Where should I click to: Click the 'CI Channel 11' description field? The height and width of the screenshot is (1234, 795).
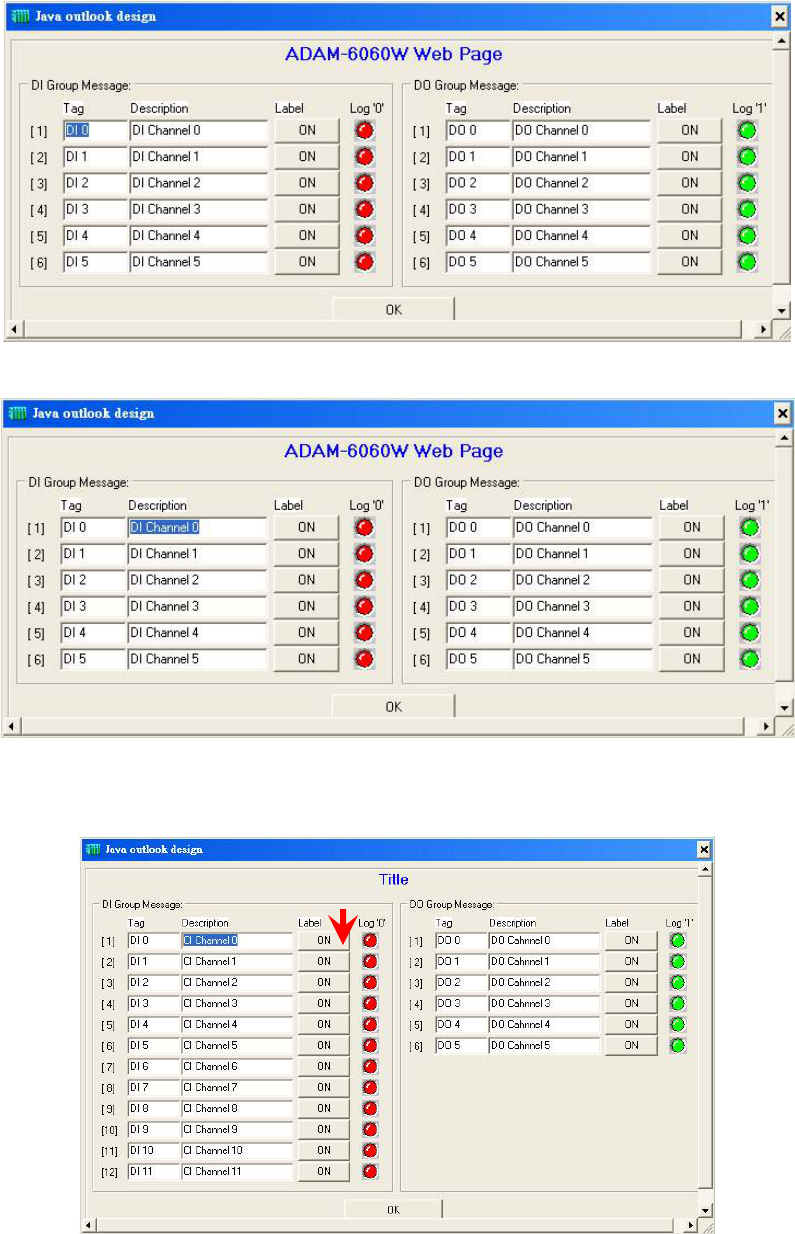click(x=237, y=1171)
